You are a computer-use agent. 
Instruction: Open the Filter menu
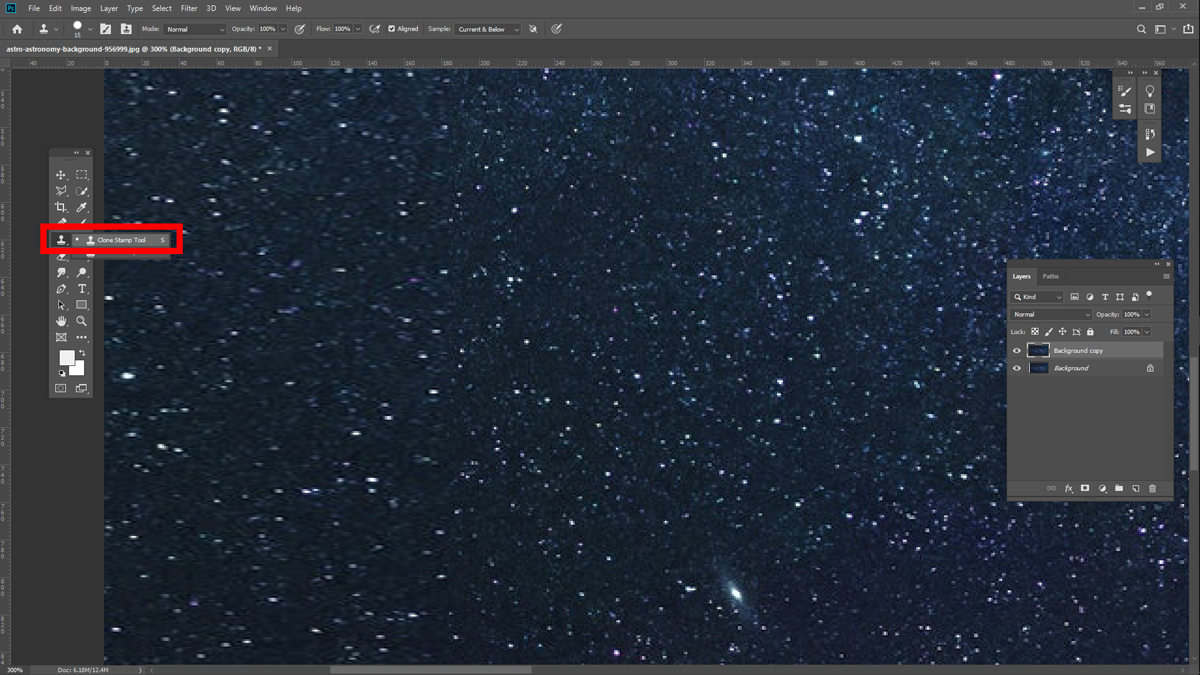click(189, 8)
